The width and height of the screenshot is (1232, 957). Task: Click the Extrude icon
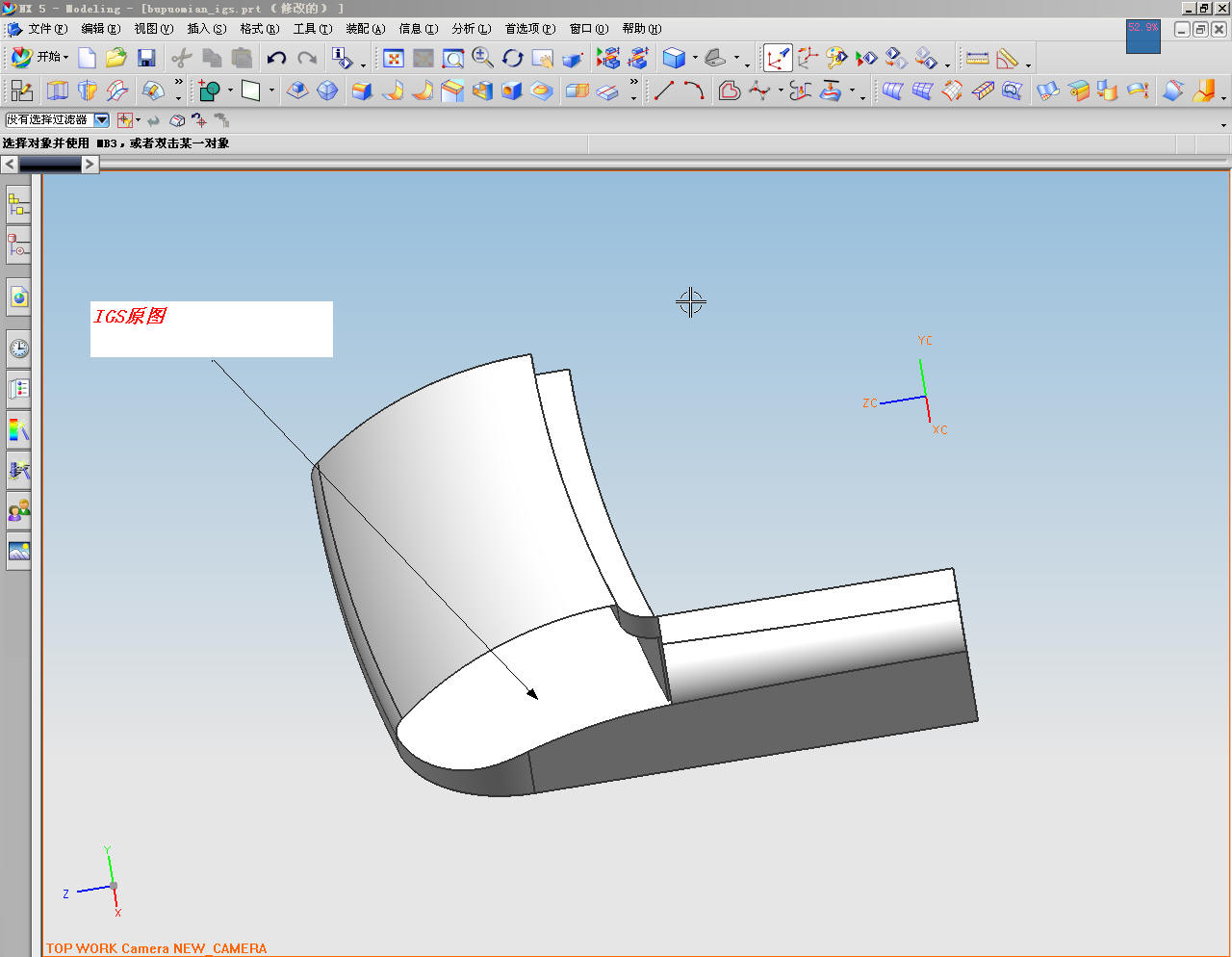pyautogui.click(x=58, y=91)
